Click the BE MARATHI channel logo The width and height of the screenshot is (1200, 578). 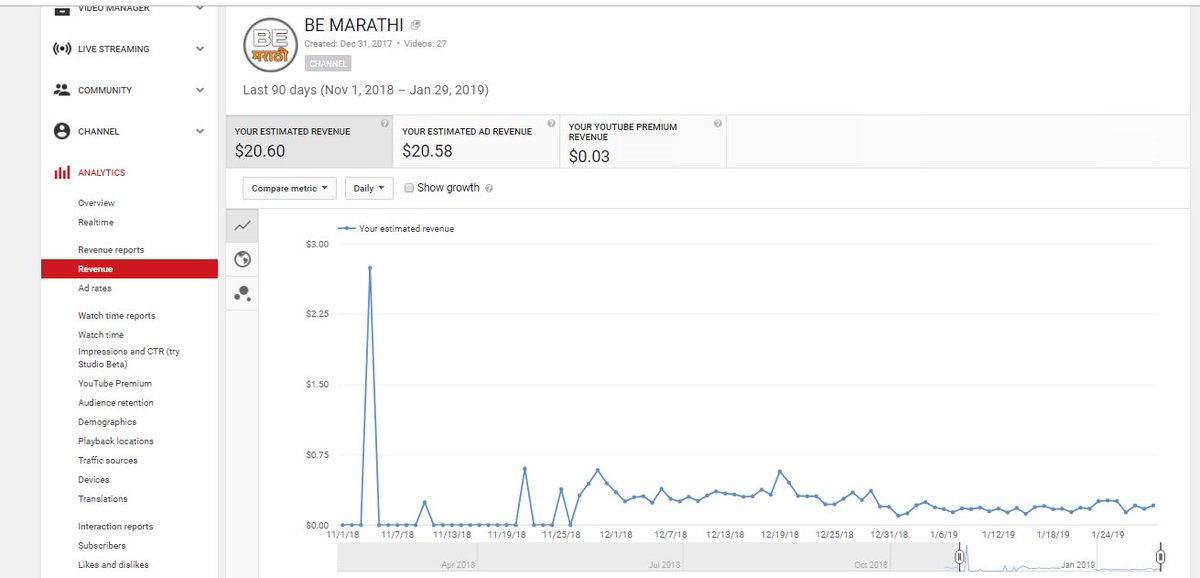270,44
